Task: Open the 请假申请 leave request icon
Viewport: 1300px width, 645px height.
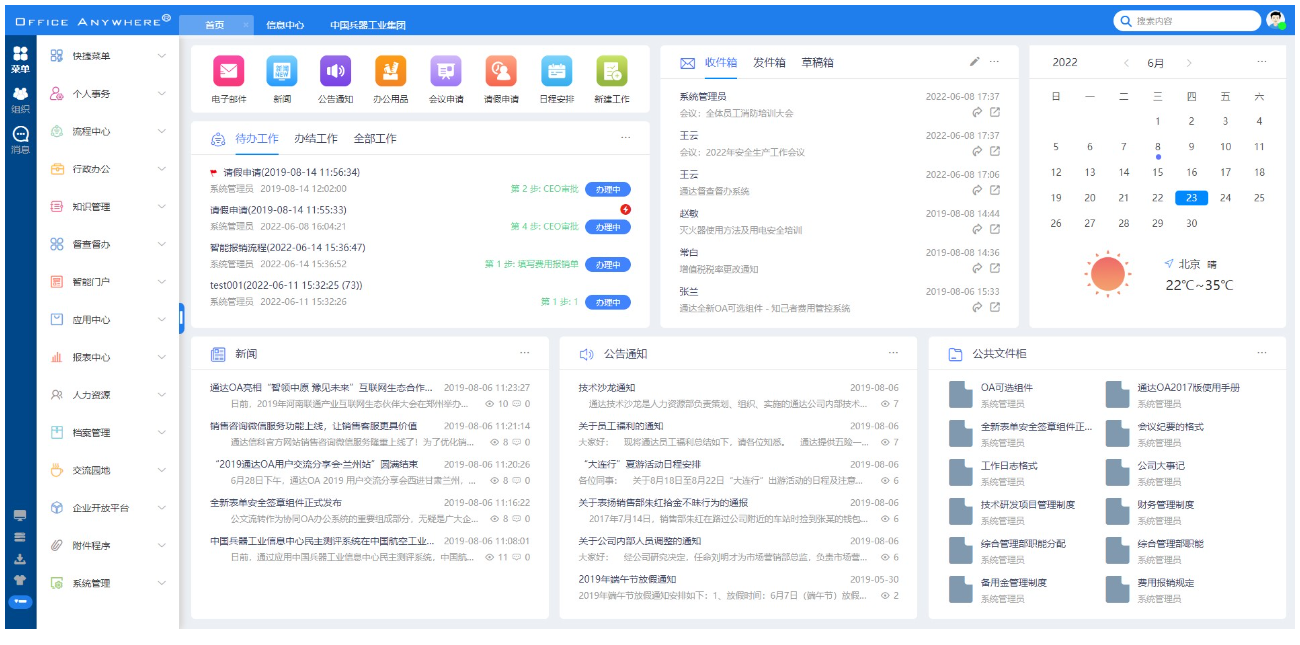Action: (501, 72)
